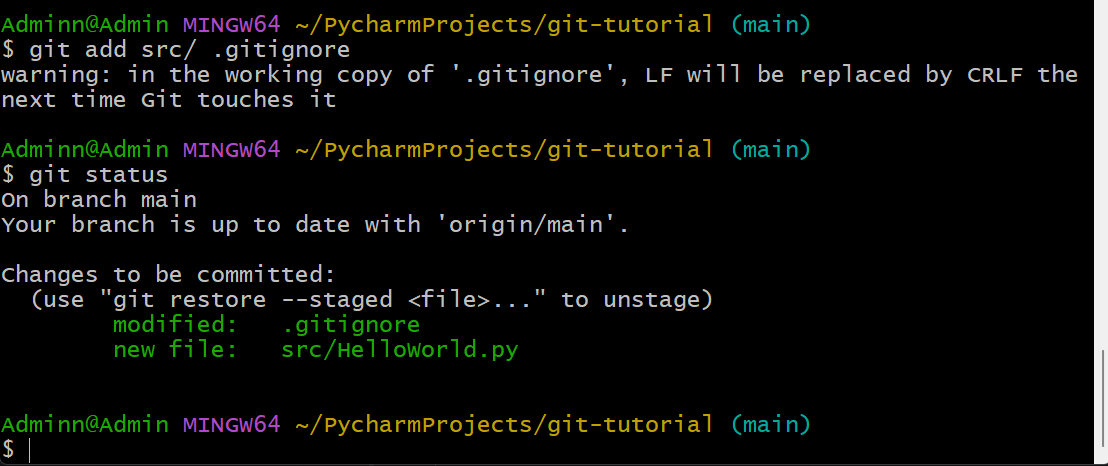
Task: Click the empty command prompt cursor
Action: (x=30, y=450)
